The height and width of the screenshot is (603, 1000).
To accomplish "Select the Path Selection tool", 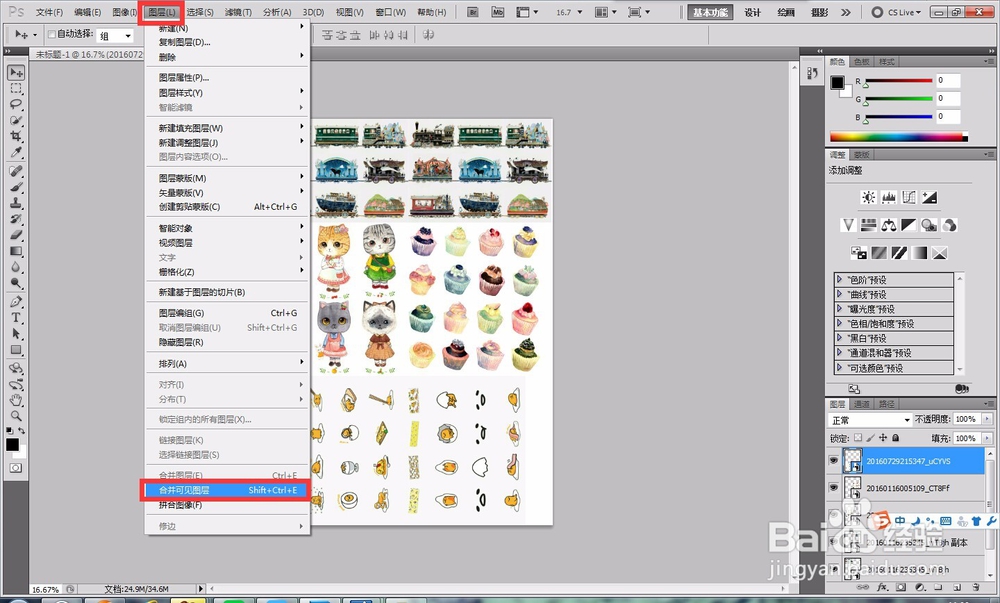I will [16, 334].
